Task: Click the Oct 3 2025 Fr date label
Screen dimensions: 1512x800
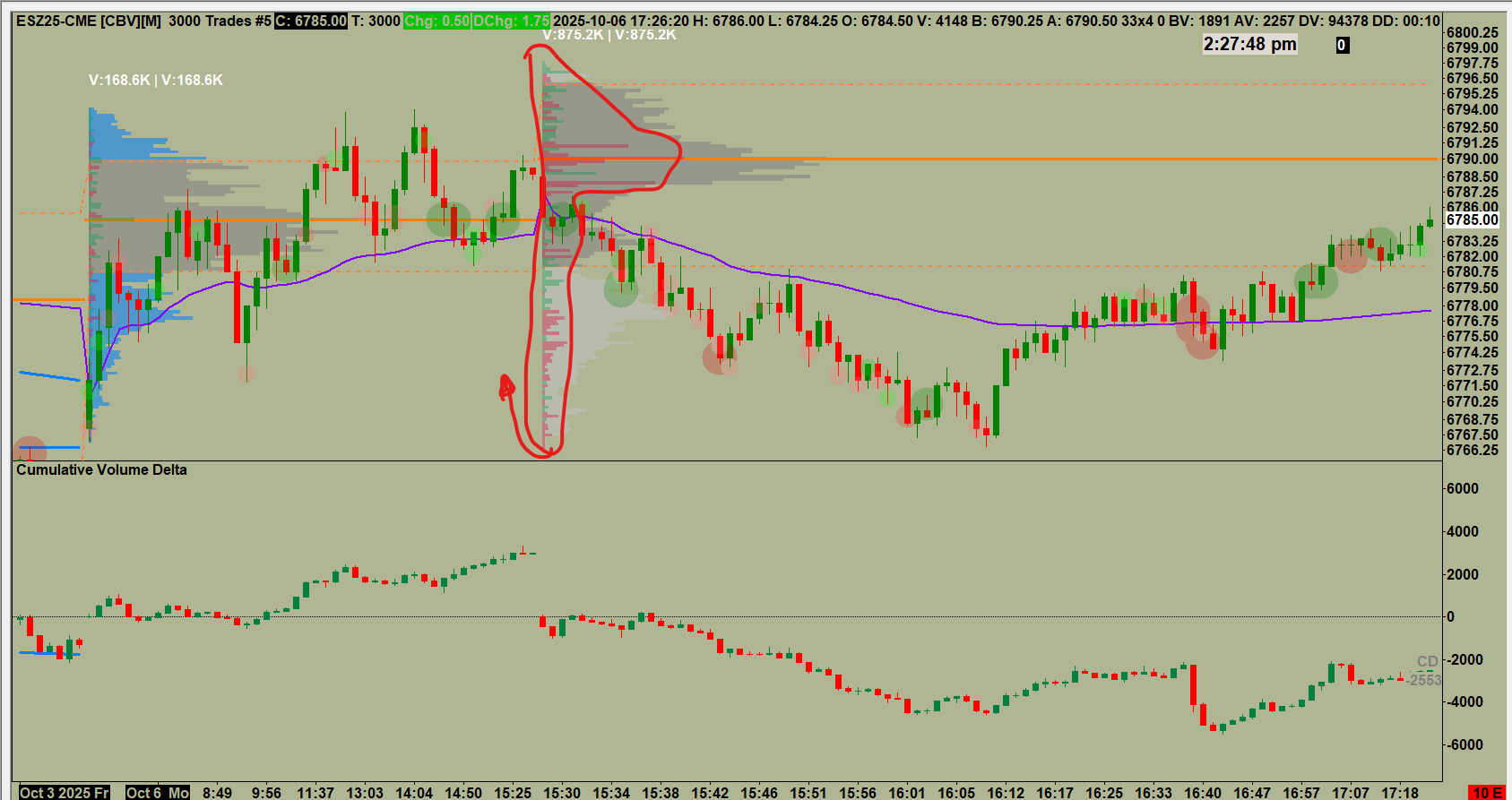Action: [x=65, y=793]
